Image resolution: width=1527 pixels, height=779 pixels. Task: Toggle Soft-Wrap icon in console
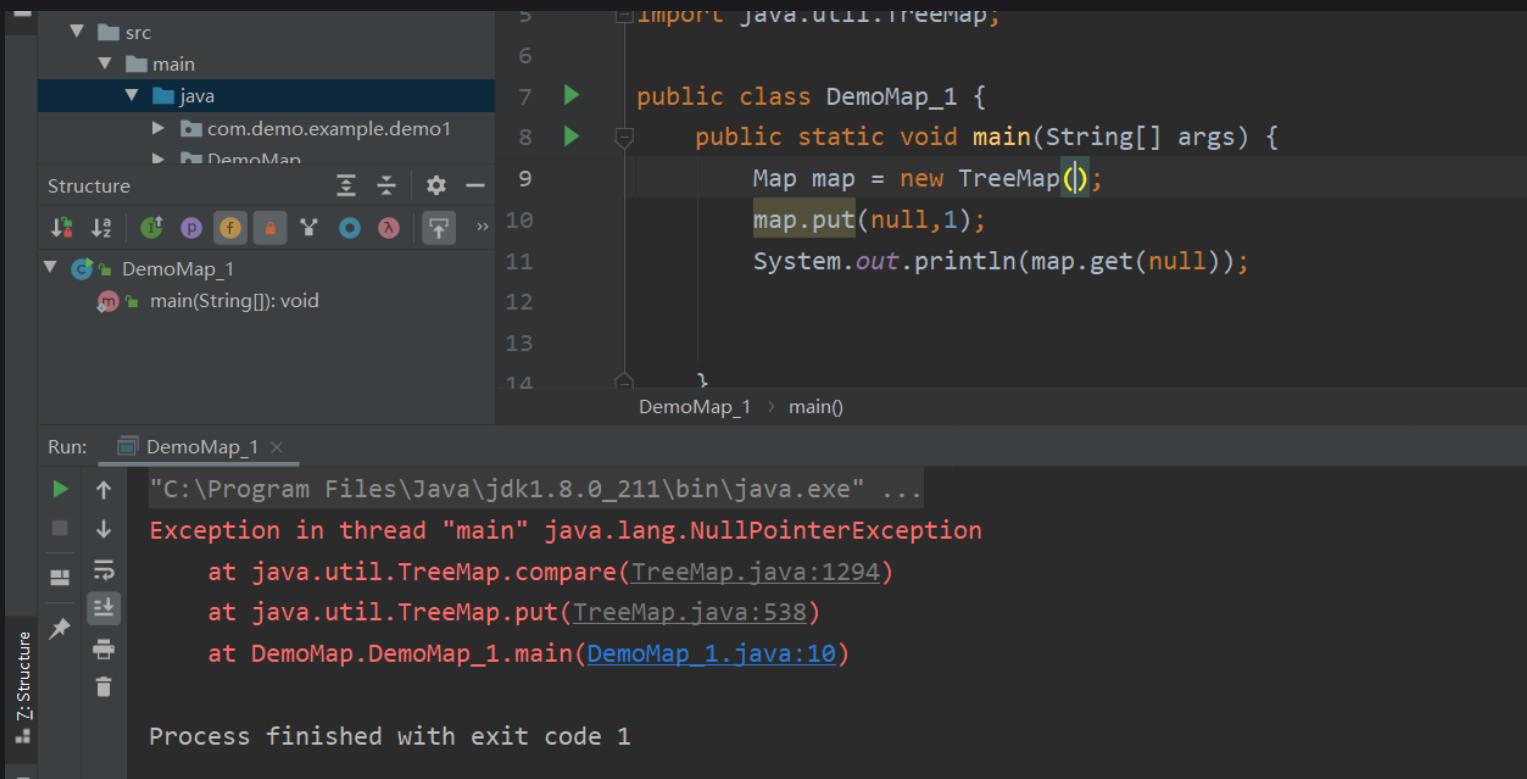click(x=103, y=570)
